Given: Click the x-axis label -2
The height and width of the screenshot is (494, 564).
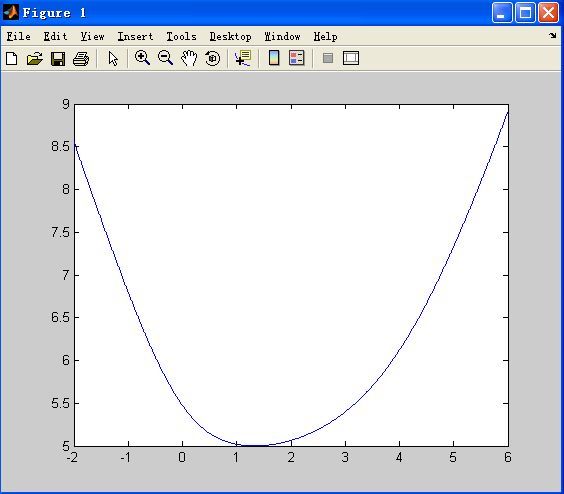Looking at the screenshot, I should [72, 457].
